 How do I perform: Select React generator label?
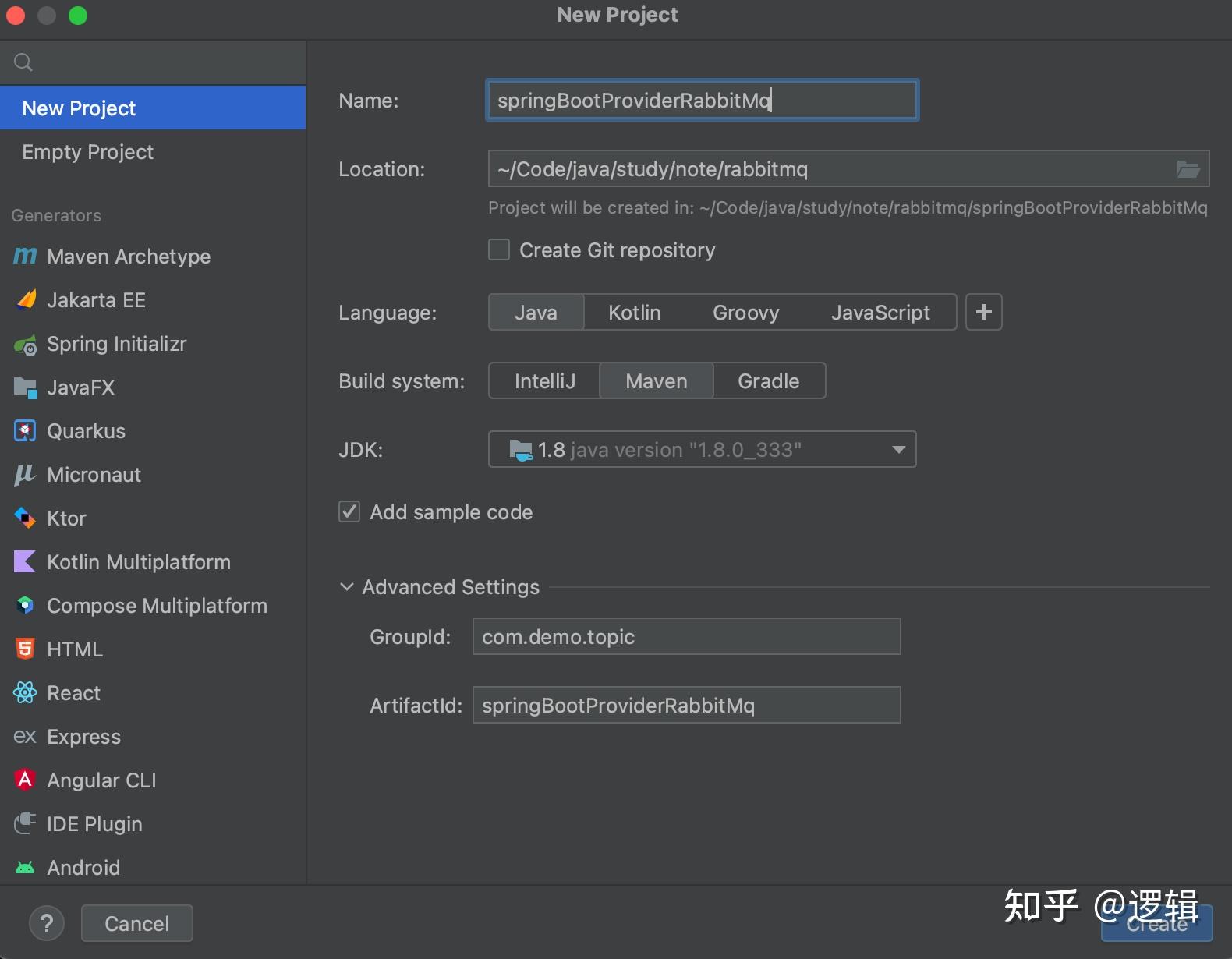73,692
